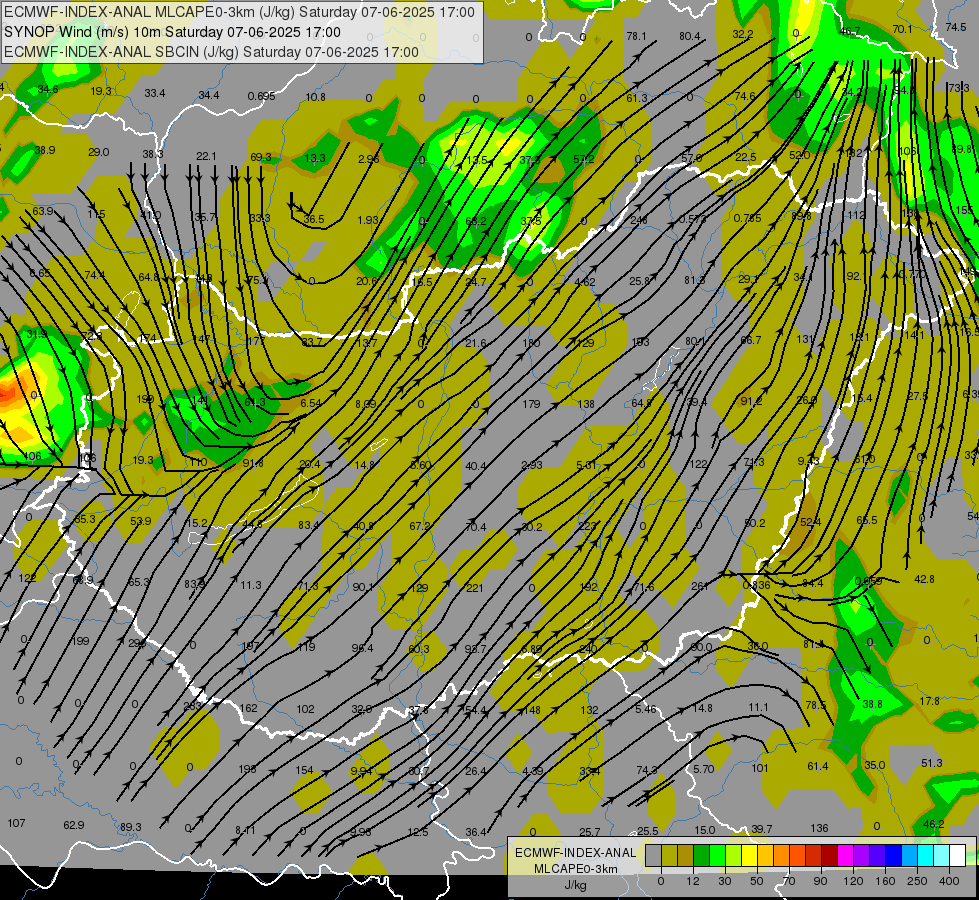Click the header line 'ECMWF-INDEX-ANAL MLCAPE0-3km (J/kg) Saturday'

tap(239, 12)
